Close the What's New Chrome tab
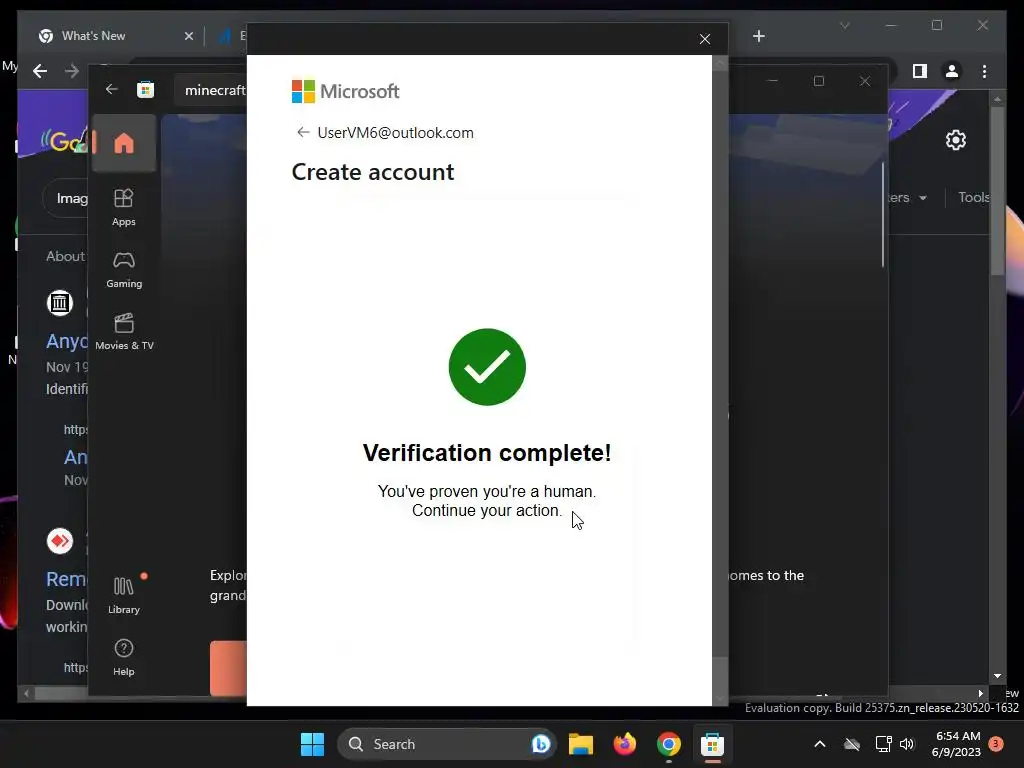 click(x=189, y=36)
